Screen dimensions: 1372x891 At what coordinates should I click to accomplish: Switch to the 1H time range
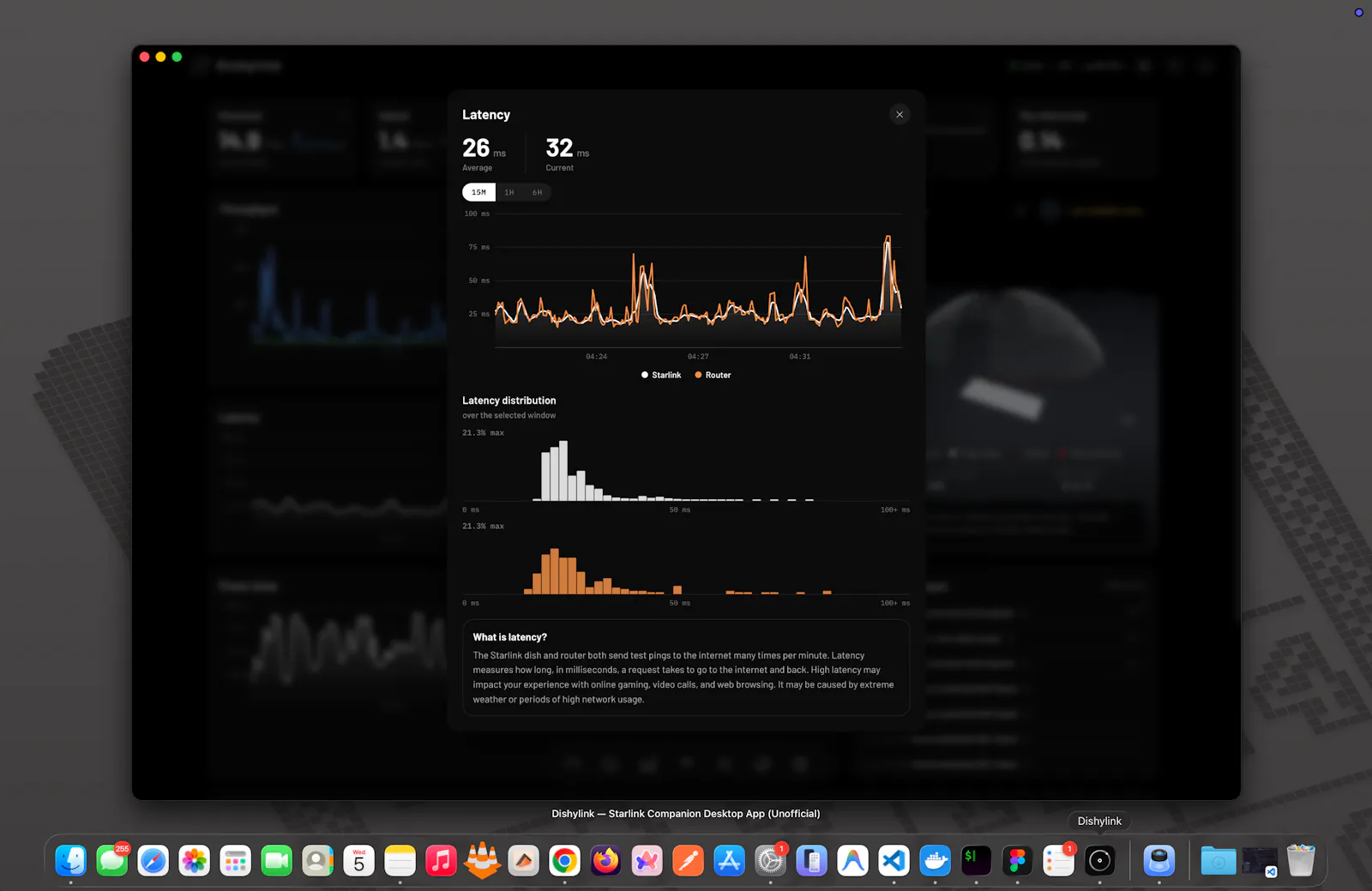pyautogui.click(x=509, y=192)
